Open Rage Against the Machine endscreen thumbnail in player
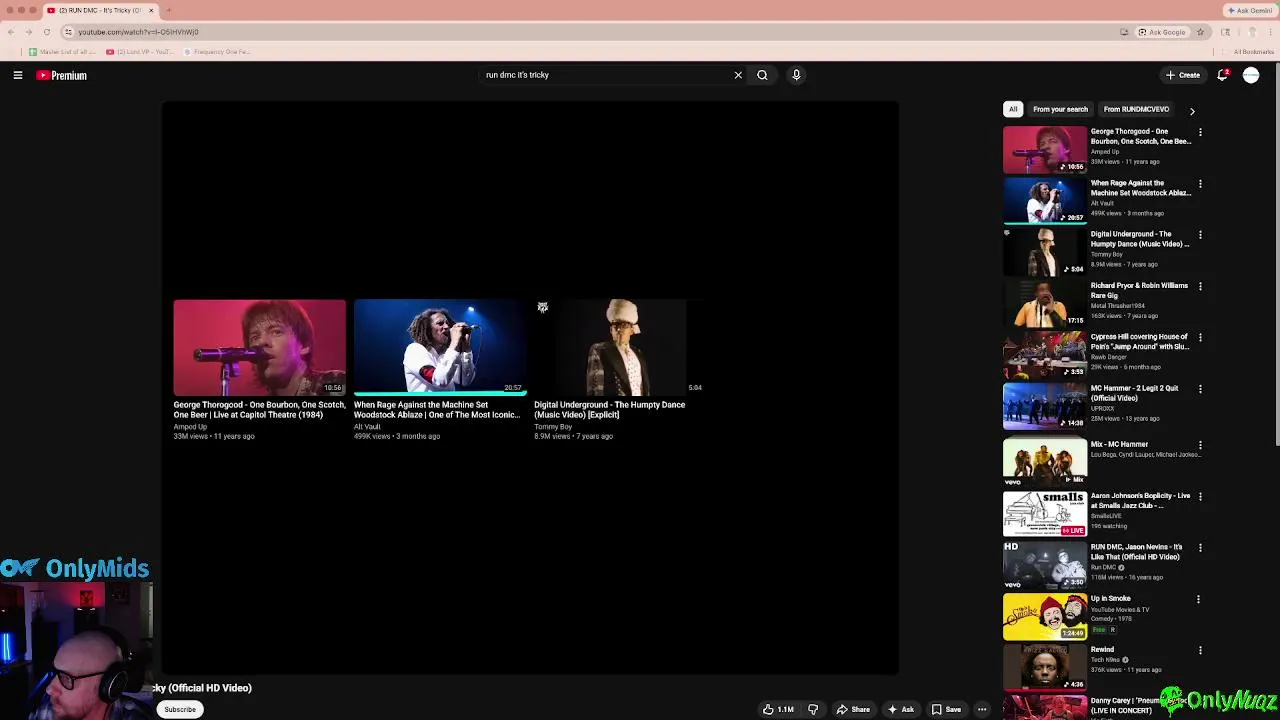Image resolution: width=1280 pixels, height=720 pixels. coord(440,348)
